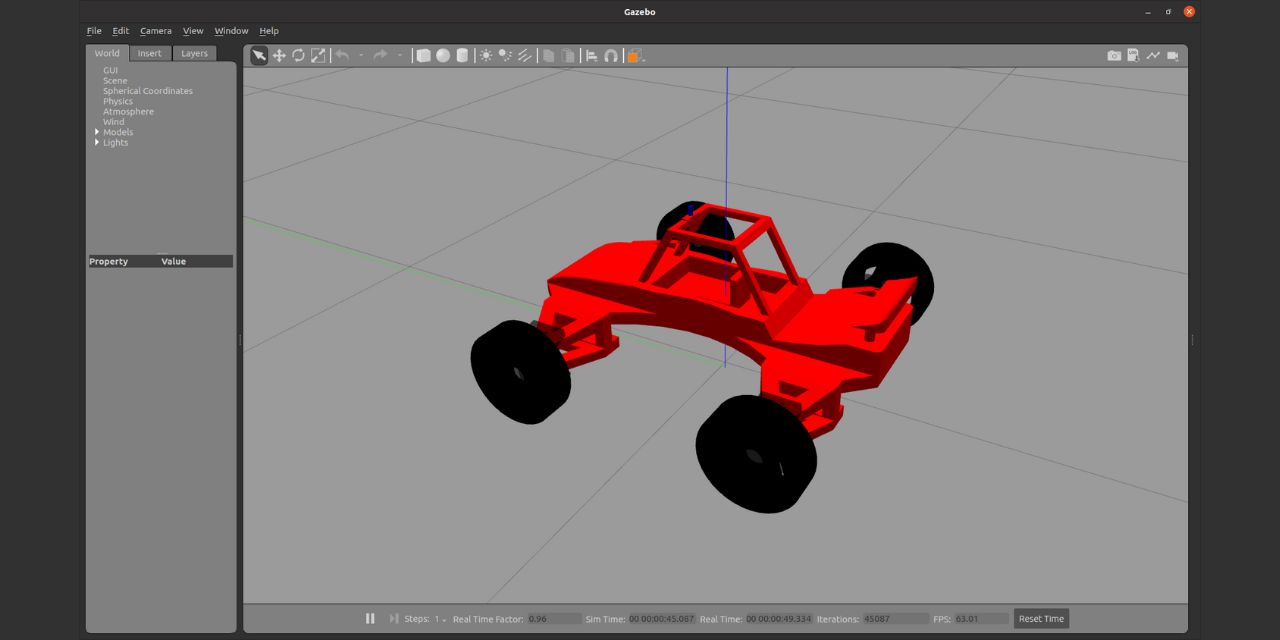1280x640 pixels.
Task: Expand the Lights tree item
Action: pos(97,142)
